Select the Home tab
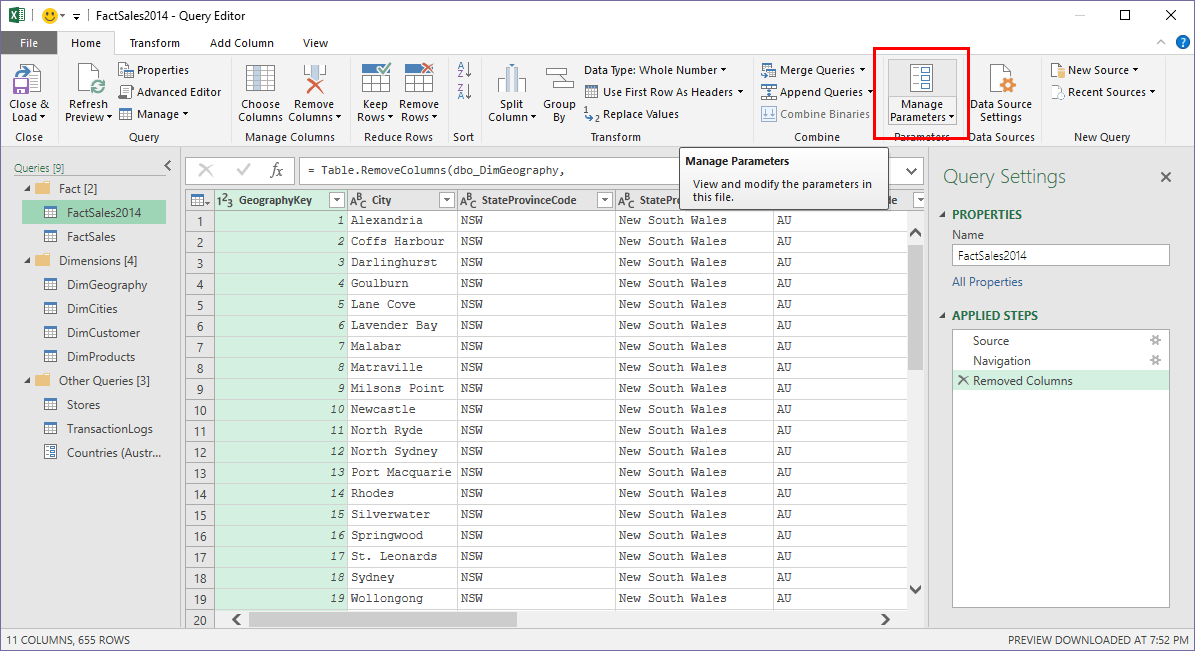 (86, 43)
